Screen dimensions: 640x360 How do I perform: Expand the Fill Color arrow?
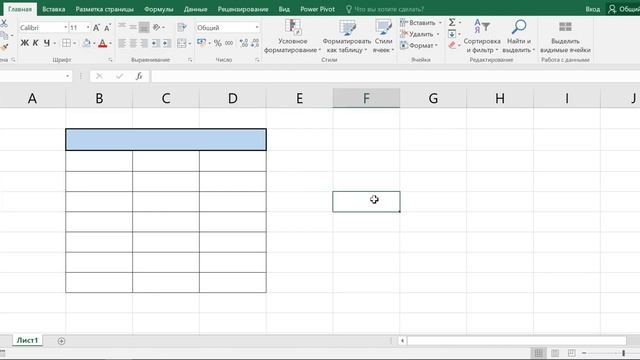(x=94, y=43)
